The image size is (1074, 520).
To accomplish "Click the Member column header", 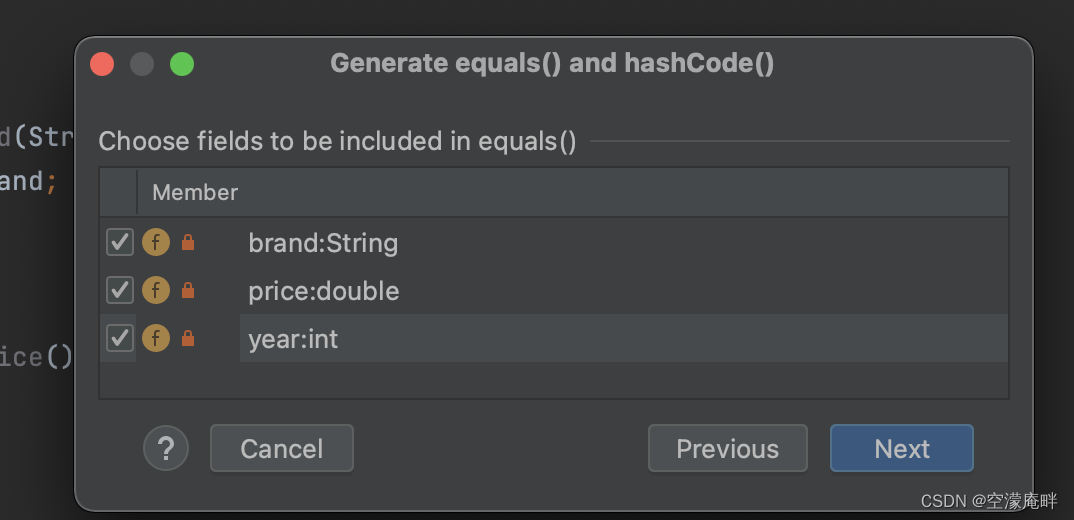I will pos(195,192).
